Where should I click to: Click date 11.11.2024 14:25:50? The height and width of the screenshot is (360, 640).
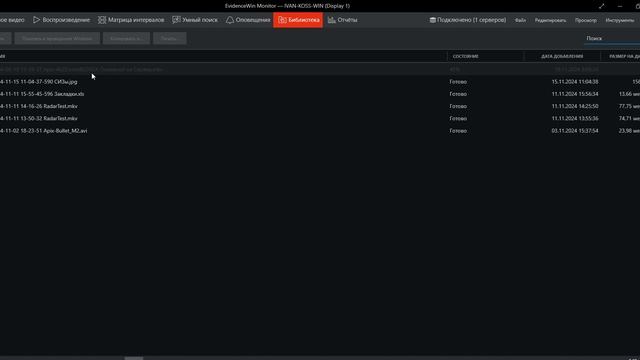[x=575, y=106]
